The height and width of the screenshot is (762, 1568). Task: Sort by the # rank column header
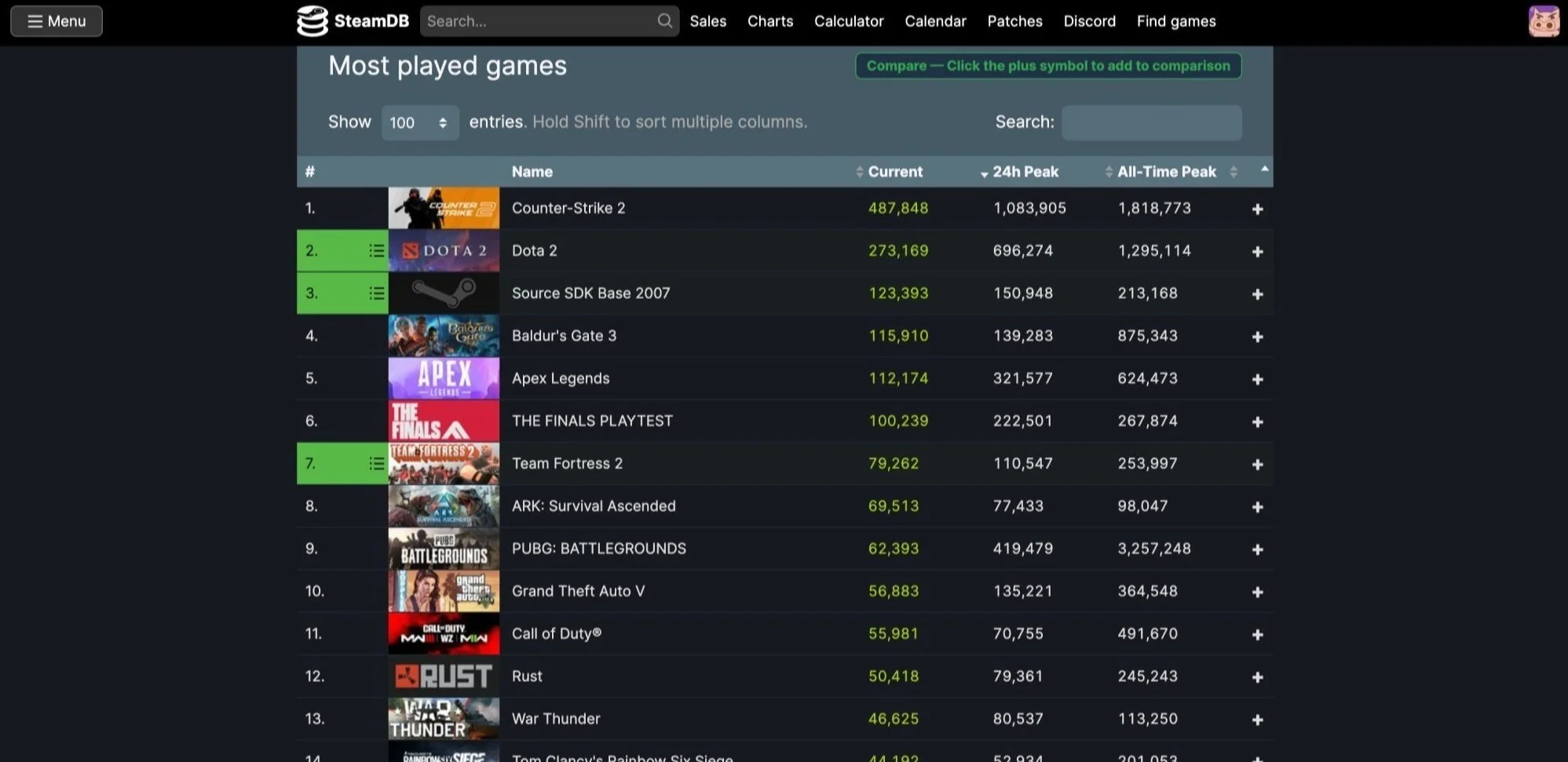310,172
